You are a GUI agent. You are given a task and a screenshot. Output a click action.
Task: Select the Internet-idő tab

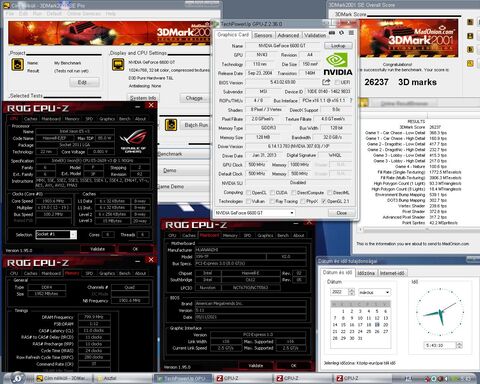(x=392, y=273)
